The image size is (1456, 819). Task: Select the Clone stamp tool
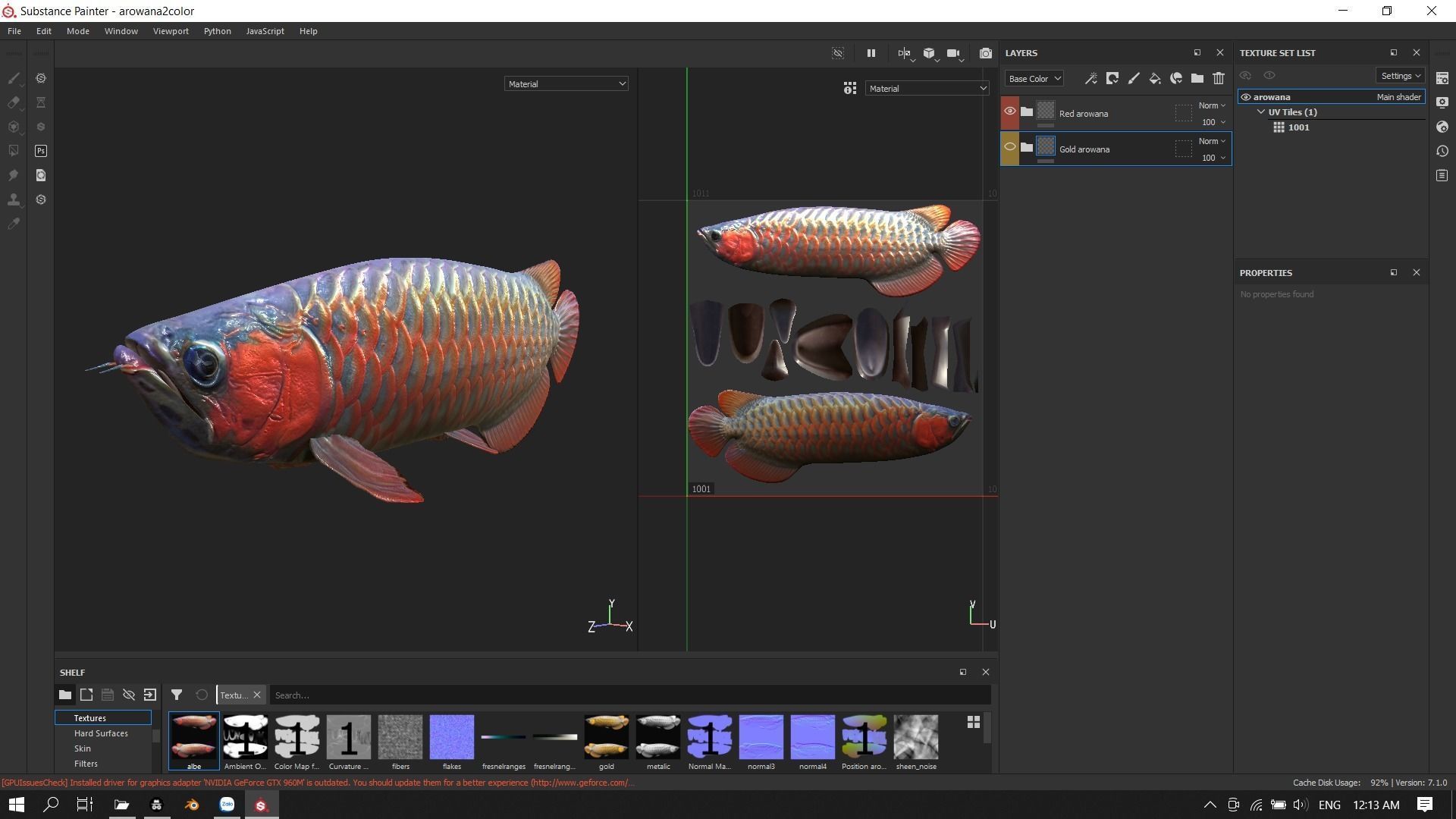14,199
